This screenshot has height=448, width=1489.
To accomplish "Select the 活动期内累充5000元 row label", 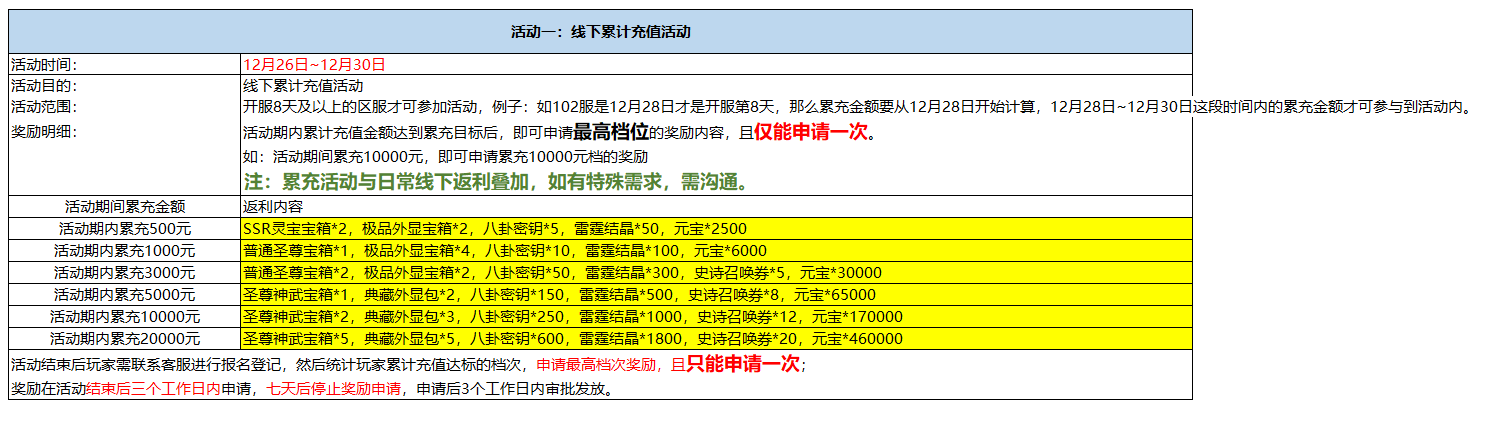I will pos(125,294).
